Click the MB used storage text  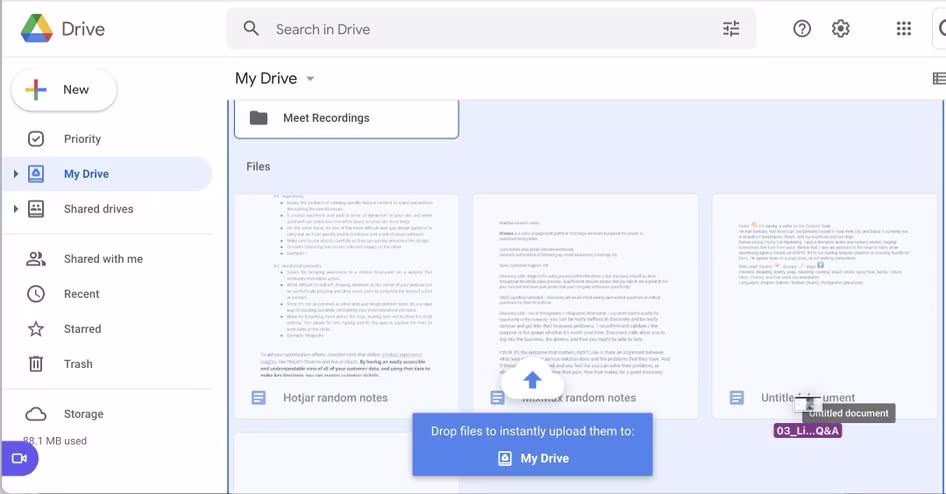(x=55, y=441)
